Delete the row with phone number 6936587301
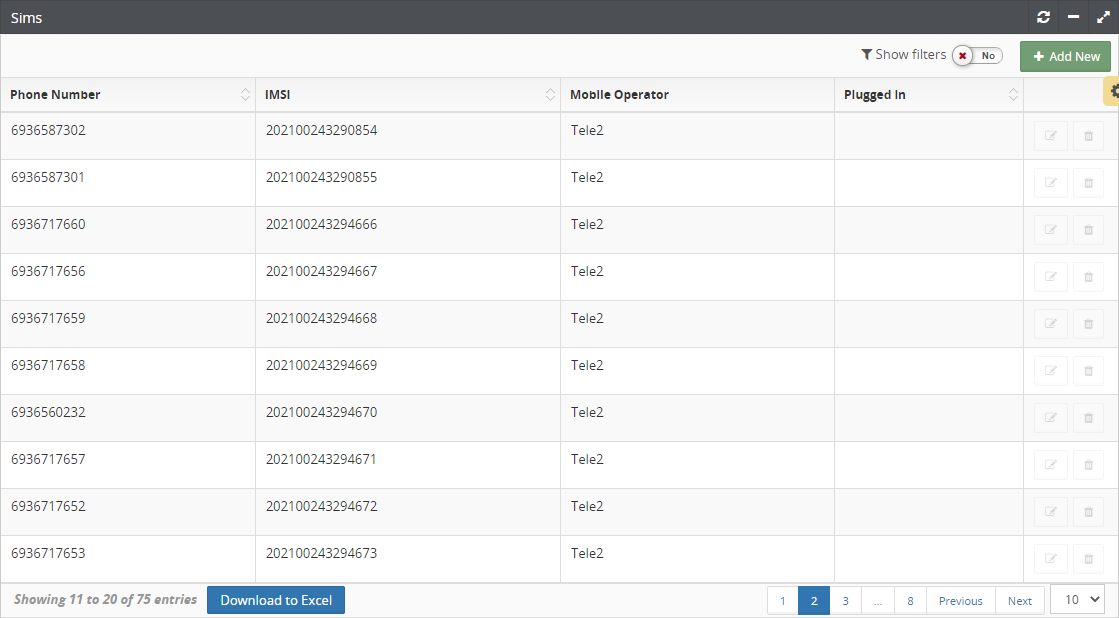The height and width of the screenshot is (618, 1119). [x=1088, y=183]
